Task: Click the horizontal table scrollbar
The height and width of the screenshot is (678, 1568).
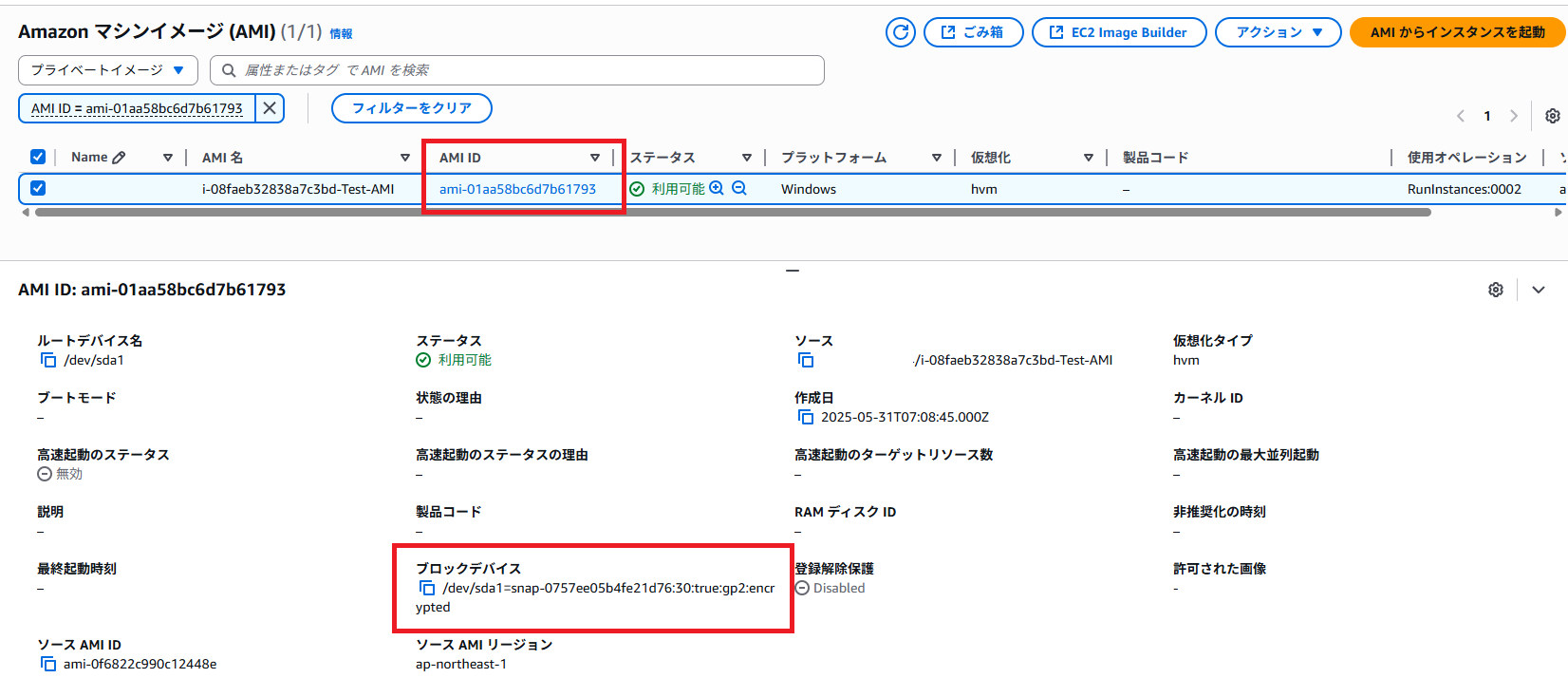Action: coord(733,213)
